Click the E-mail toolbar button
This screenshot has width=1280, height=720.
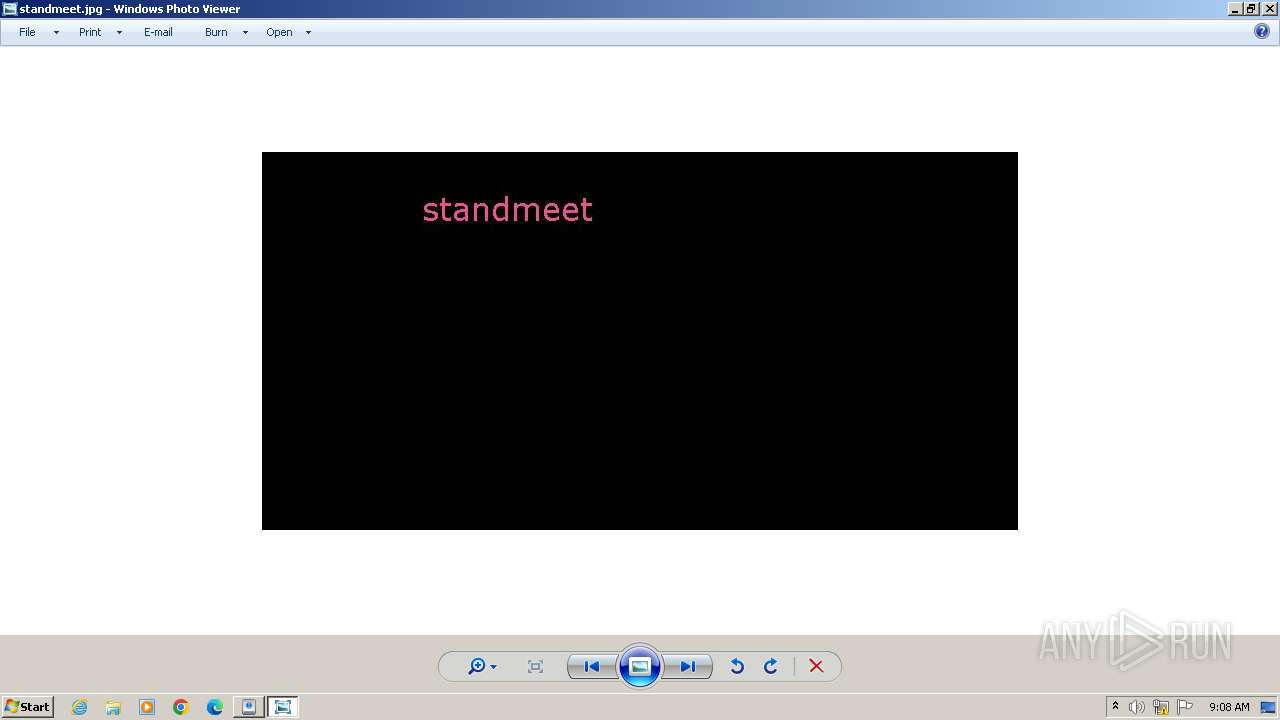tap(158, 32)
